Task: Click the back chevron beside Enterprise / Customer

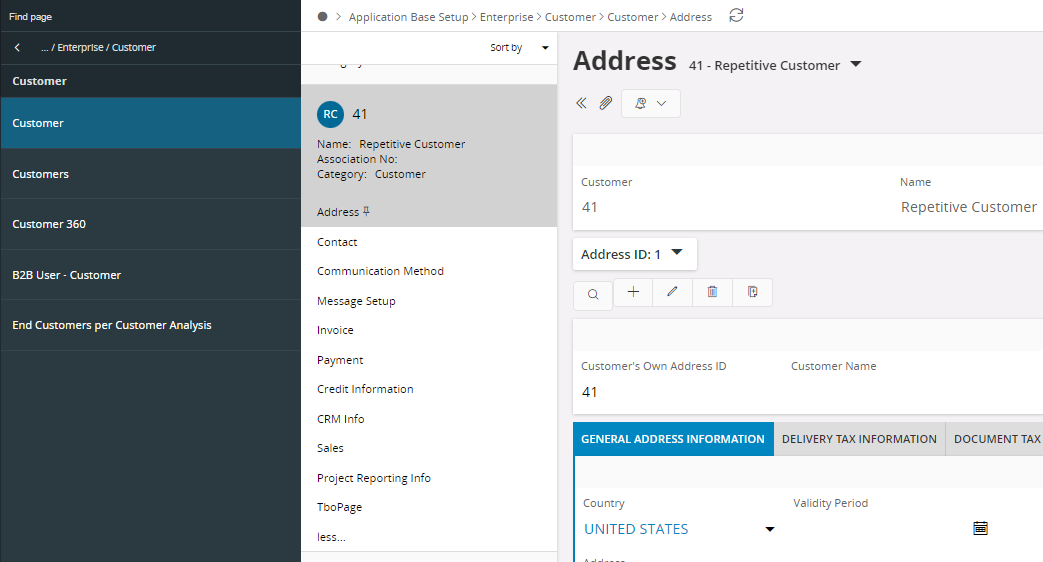Action: pos(17,47)
